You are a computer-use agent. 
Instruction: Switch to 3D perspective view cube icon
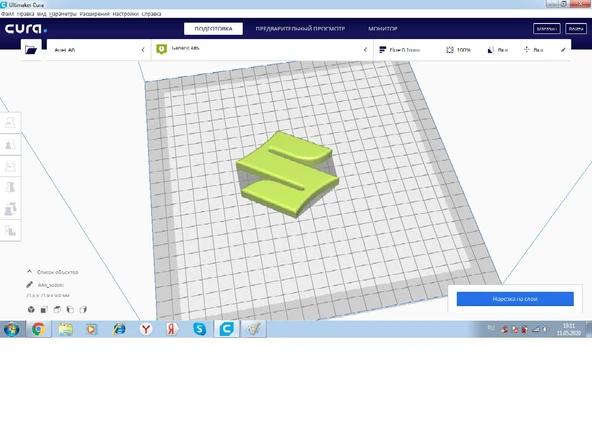31,310
